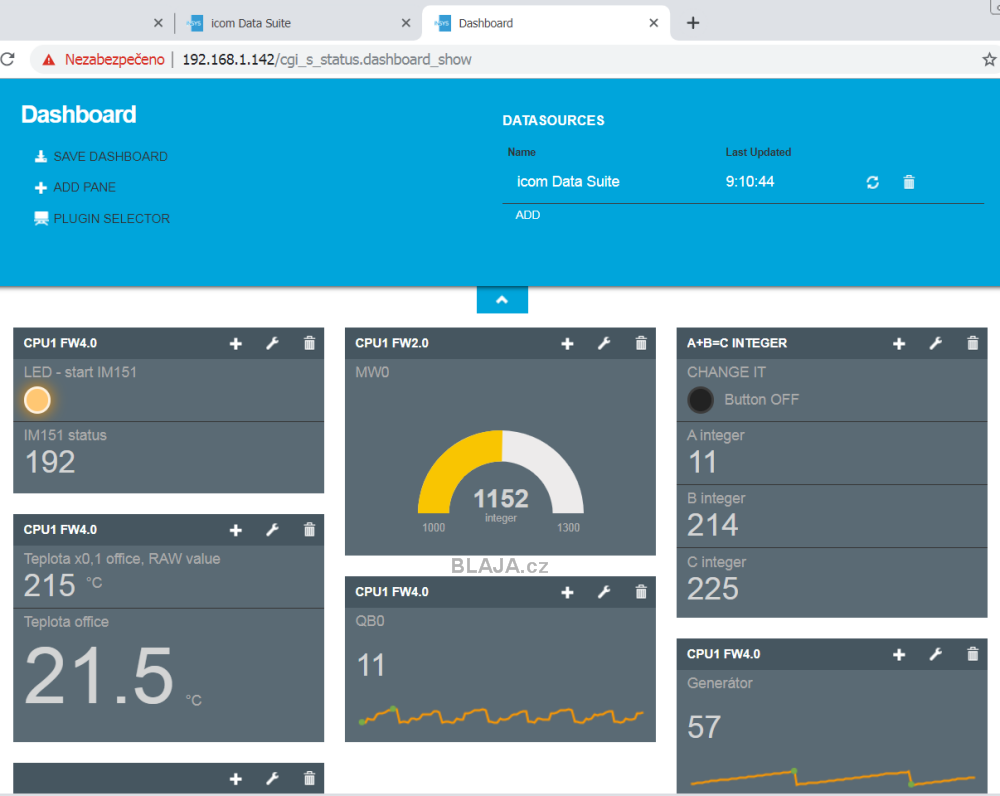Delete the icom Data Suite datasource
Screen dimensions: 1000x796
tap(909, 182)
